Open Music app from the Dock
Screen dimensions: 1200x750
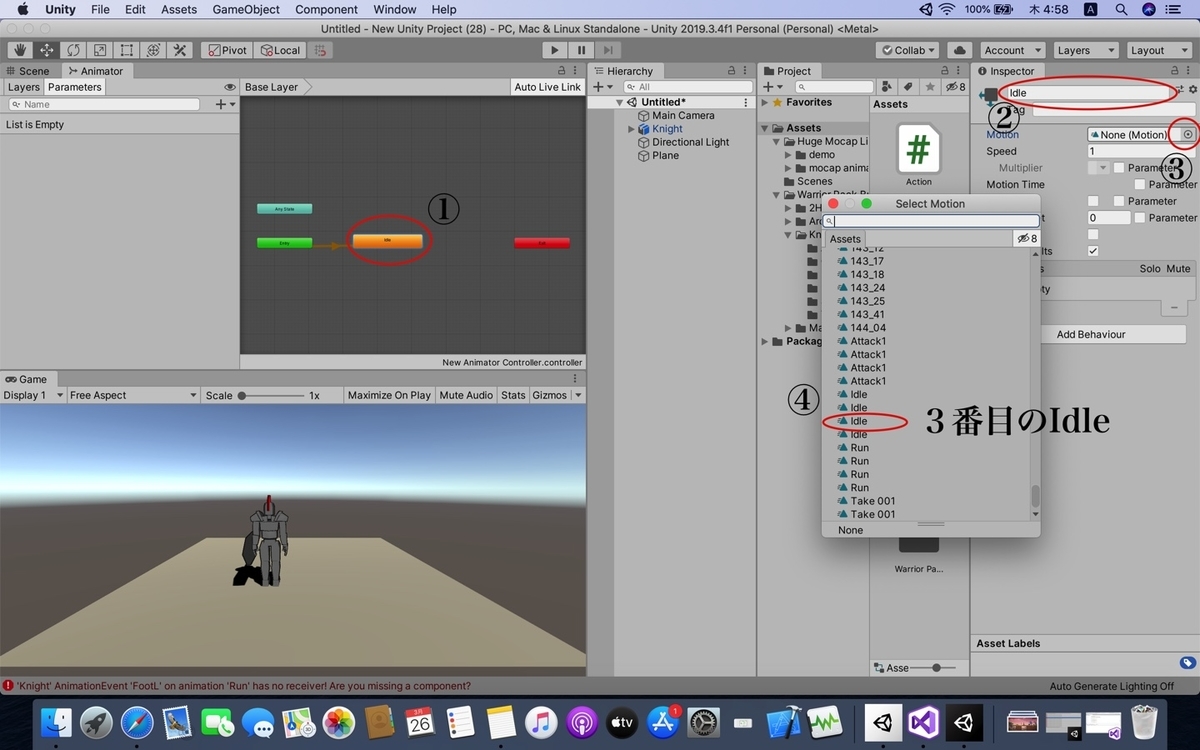[541, 722]
